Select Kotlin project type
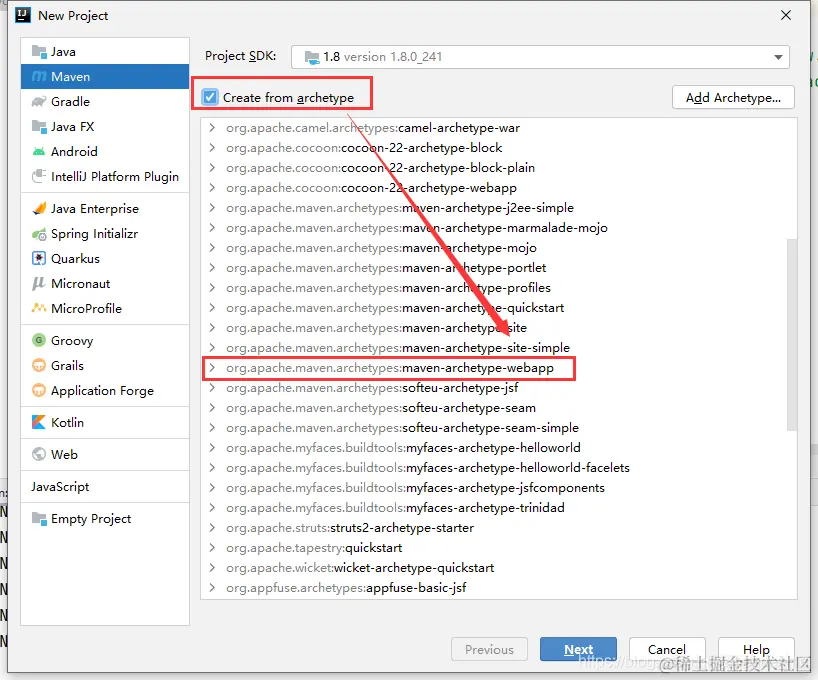The height and width of the screenshot is (680, 818). [x=105, y=422]
